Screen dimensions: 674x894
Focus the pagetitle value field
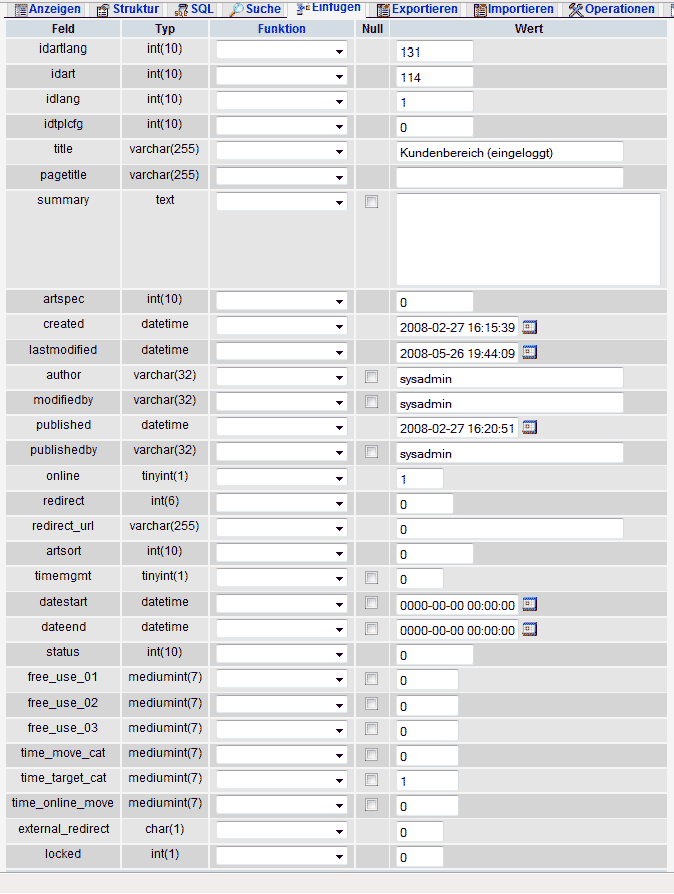tap(509, 177)
